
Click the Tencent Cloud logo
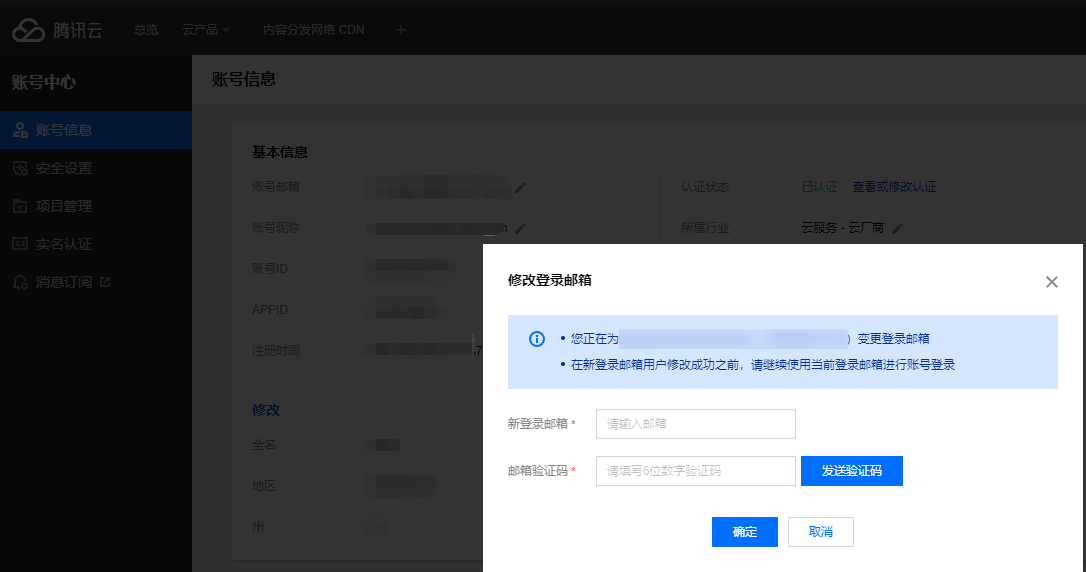coord(57,30)
